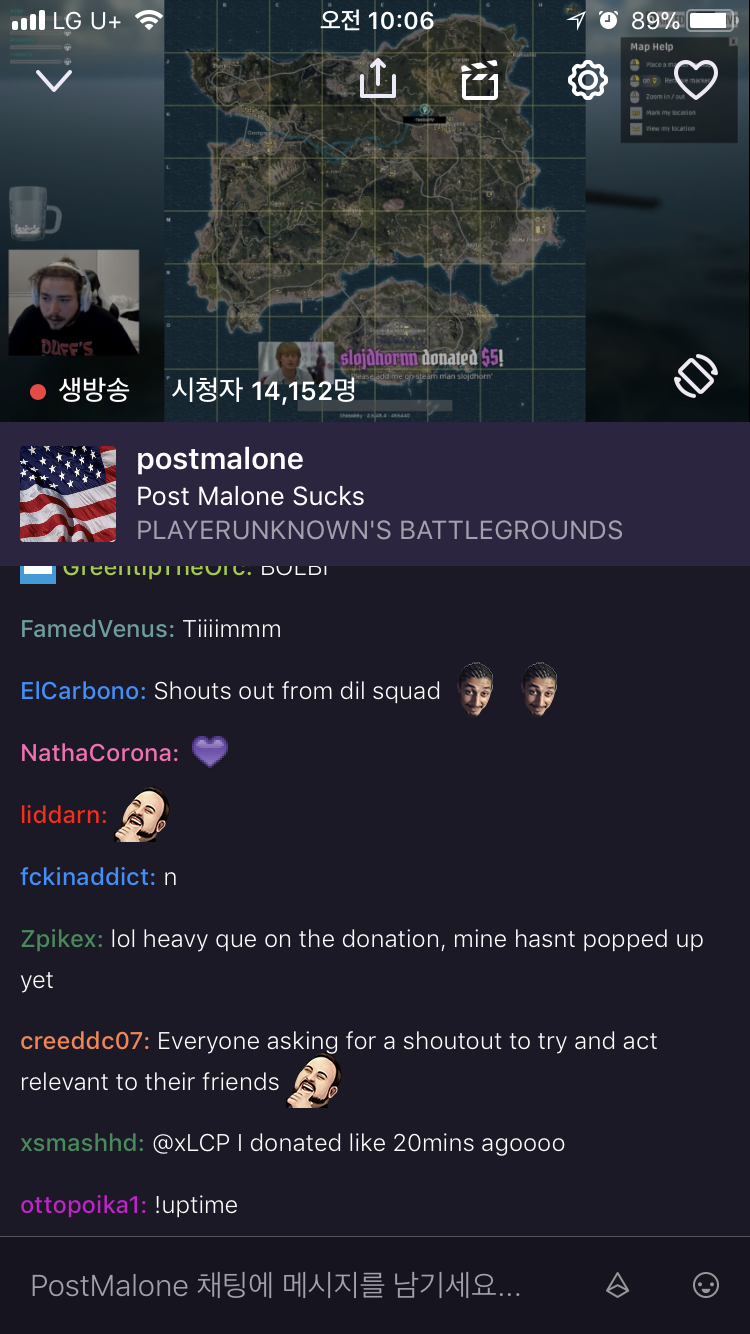Tap the live indicator next to 생방송
Viewport: 750px width, 1334px height.
pos(39,391)
